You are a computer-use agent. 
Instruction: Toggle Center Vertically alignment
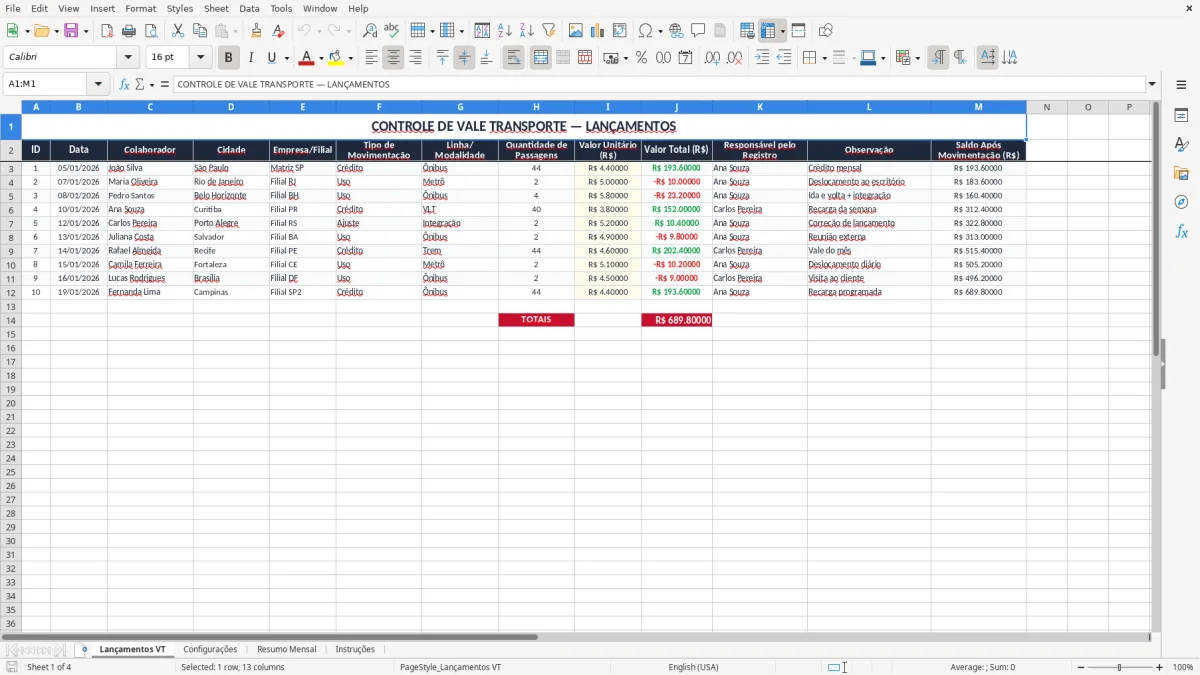[x=465, y=58]
